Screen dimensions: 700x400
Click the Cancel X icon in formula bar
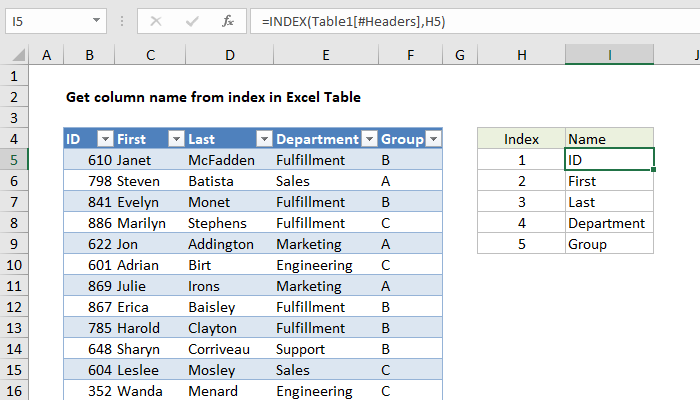(x=156, y=20)
